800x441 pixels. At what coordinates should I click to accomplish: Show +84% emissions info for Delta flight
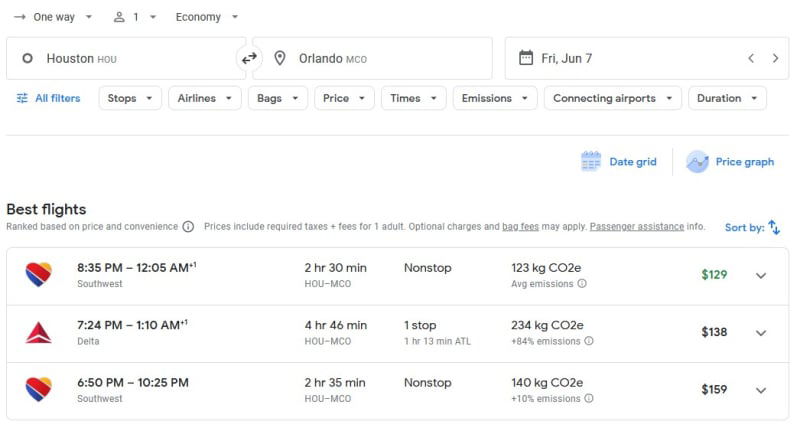coord(589,341)
